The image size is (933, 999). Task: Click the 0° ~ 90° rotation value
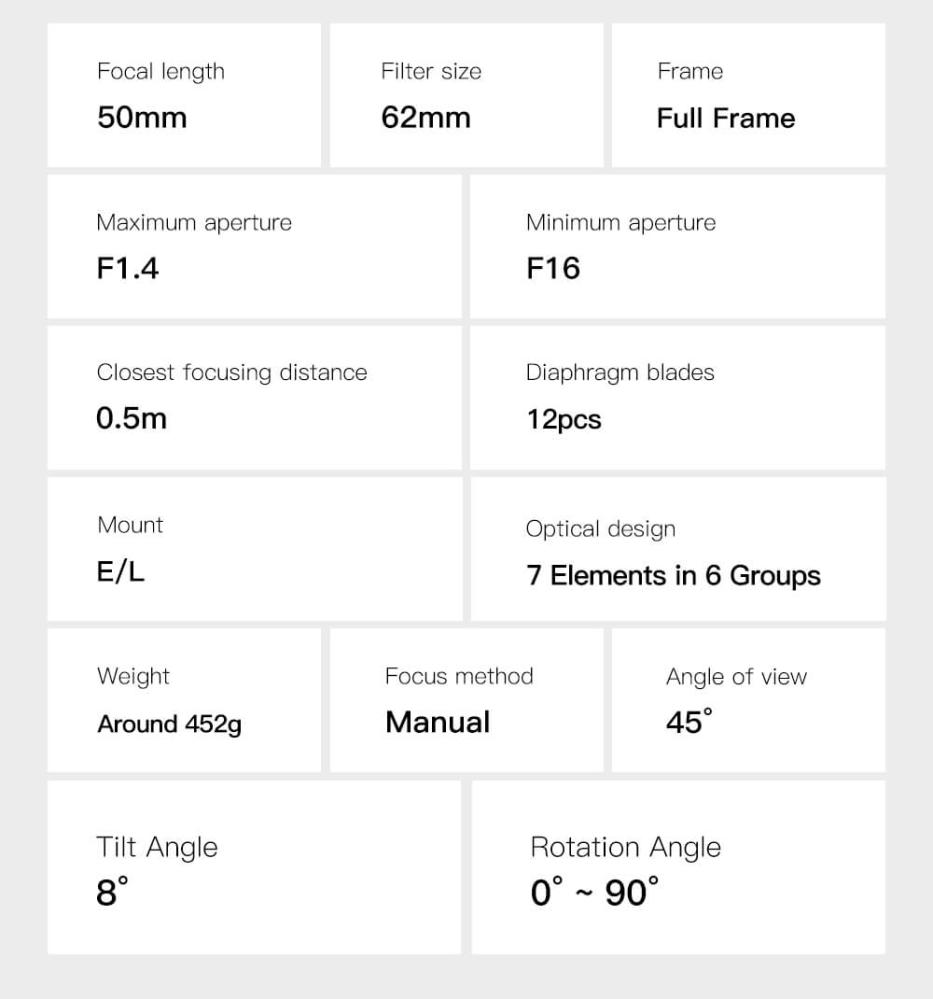[x=594, y=892]
